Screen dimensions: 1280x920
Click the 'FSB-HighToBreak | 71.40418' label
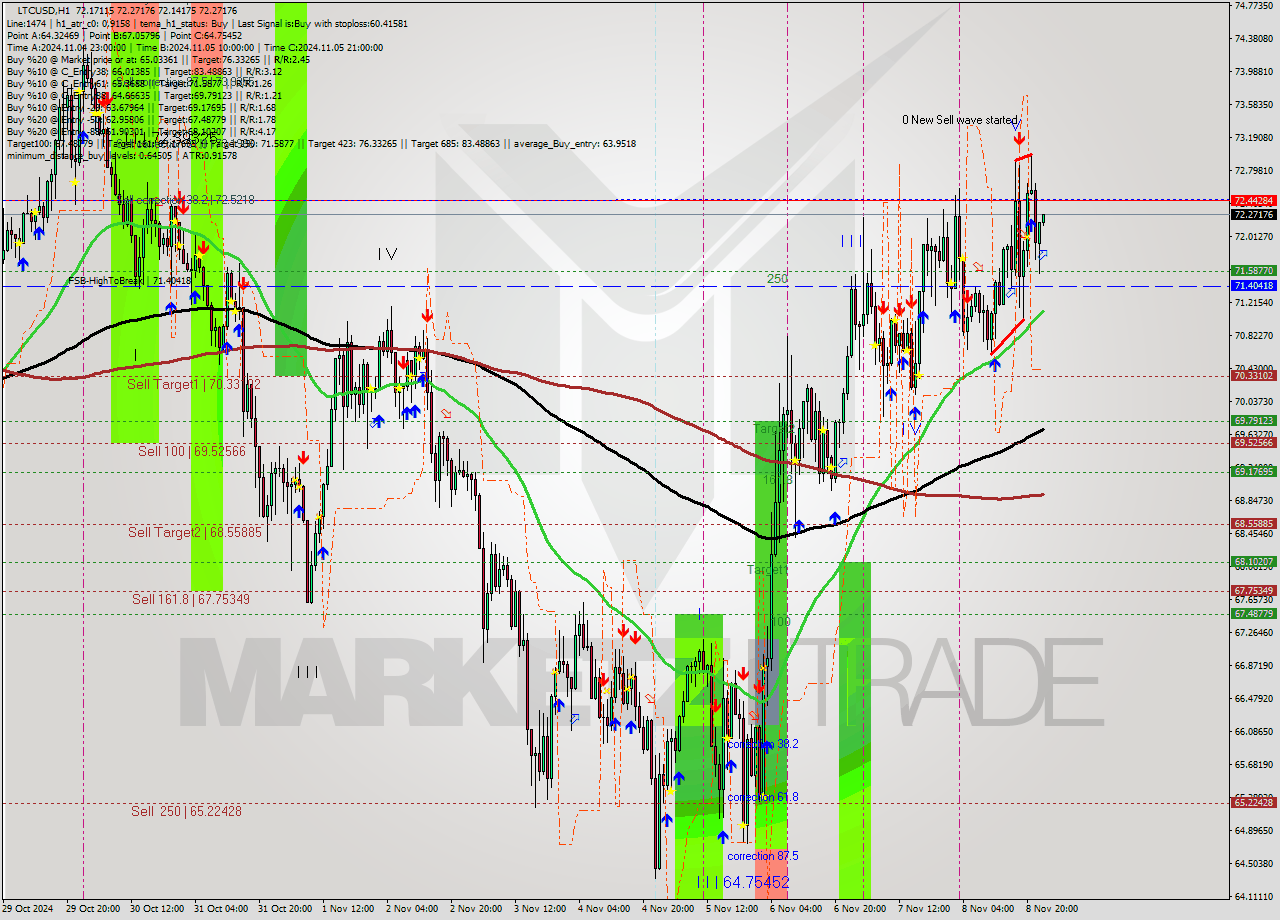[x=128, y=282]
